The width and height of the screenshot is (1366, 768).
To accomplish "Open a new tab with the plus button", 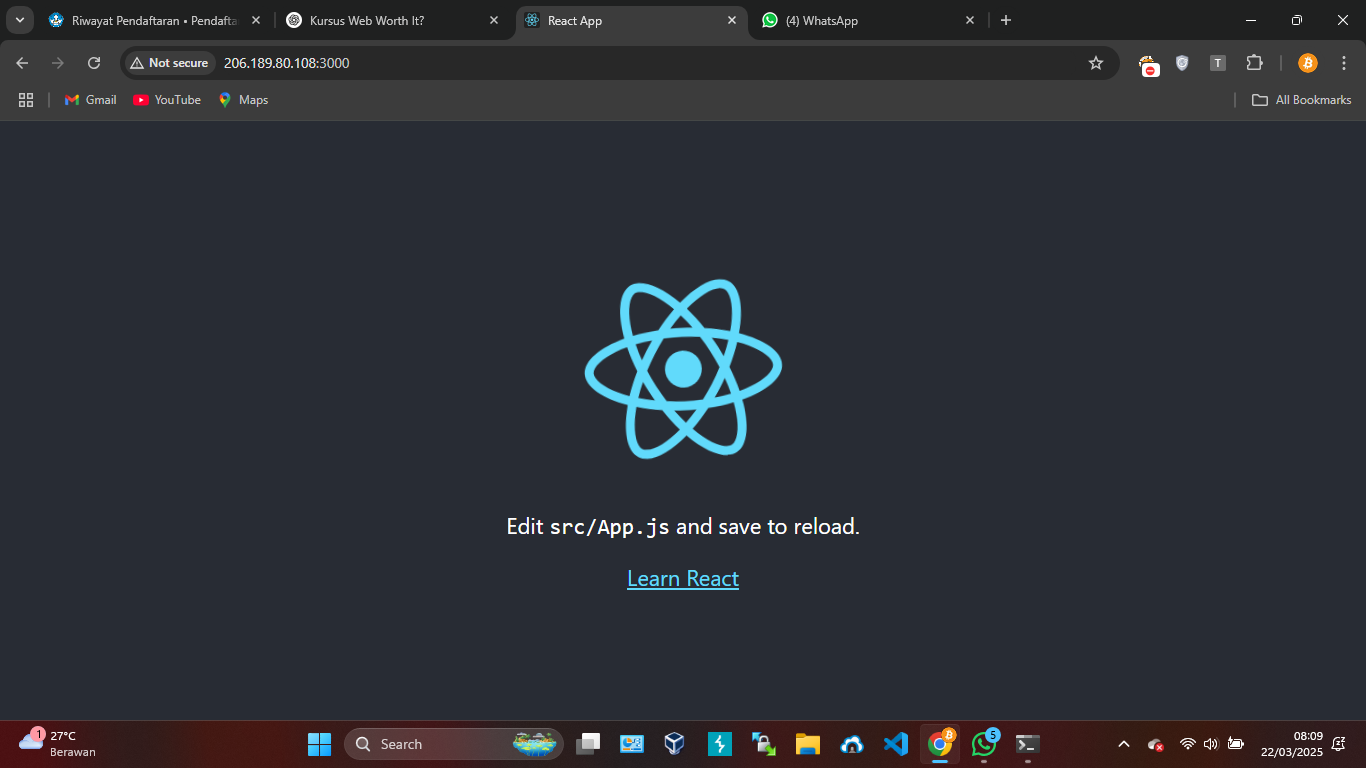I will click(x=1006, y=20).
